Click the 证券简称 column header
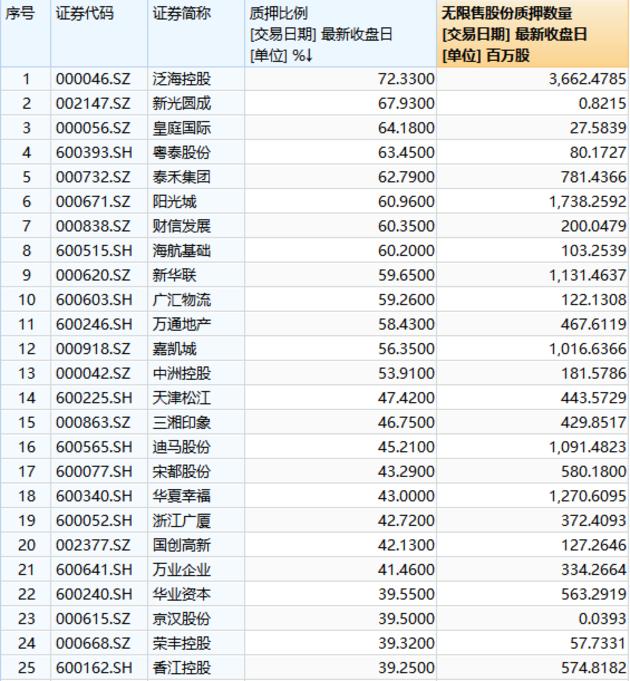 [x=196, y=34]
